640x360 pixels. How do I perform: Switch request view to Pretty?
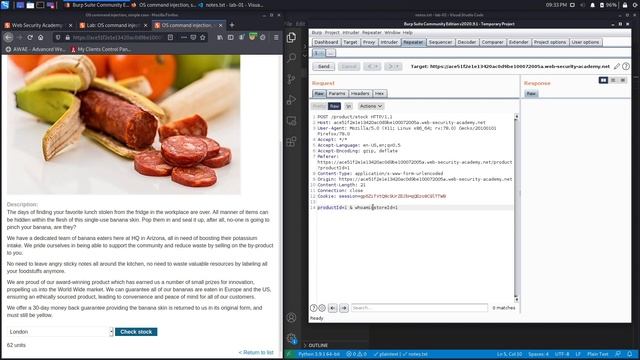click(x=319, y=106)
